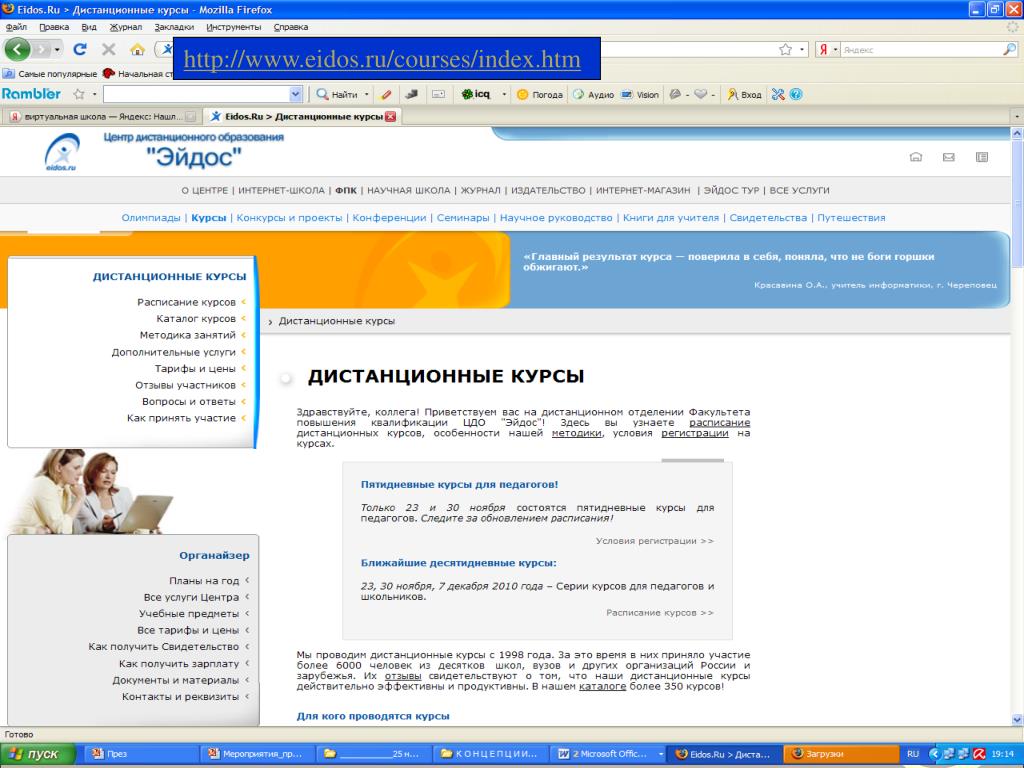Open the Журнал menu
1024x768 pixels.
coord(125,27)
